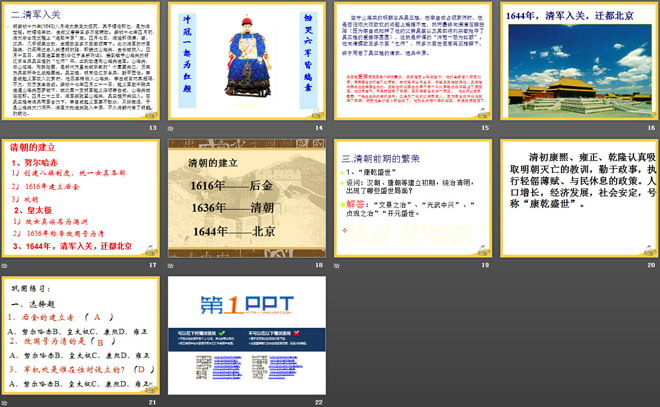Click the slide number 18 label

(x=318, y=266)
